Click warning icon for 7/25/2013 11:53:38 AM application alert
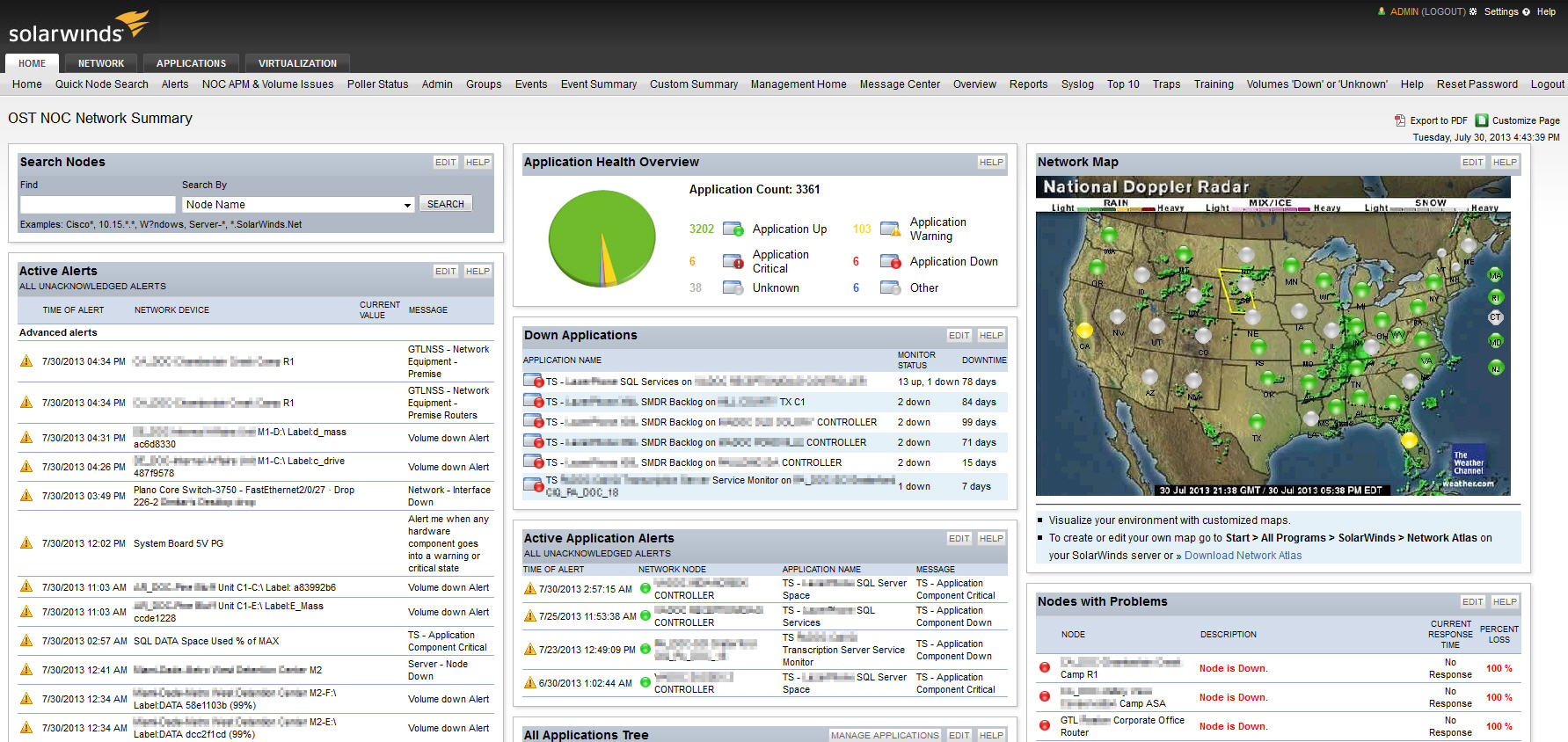The height and width of the screenshot is (742, 1568). pos(530,616)
